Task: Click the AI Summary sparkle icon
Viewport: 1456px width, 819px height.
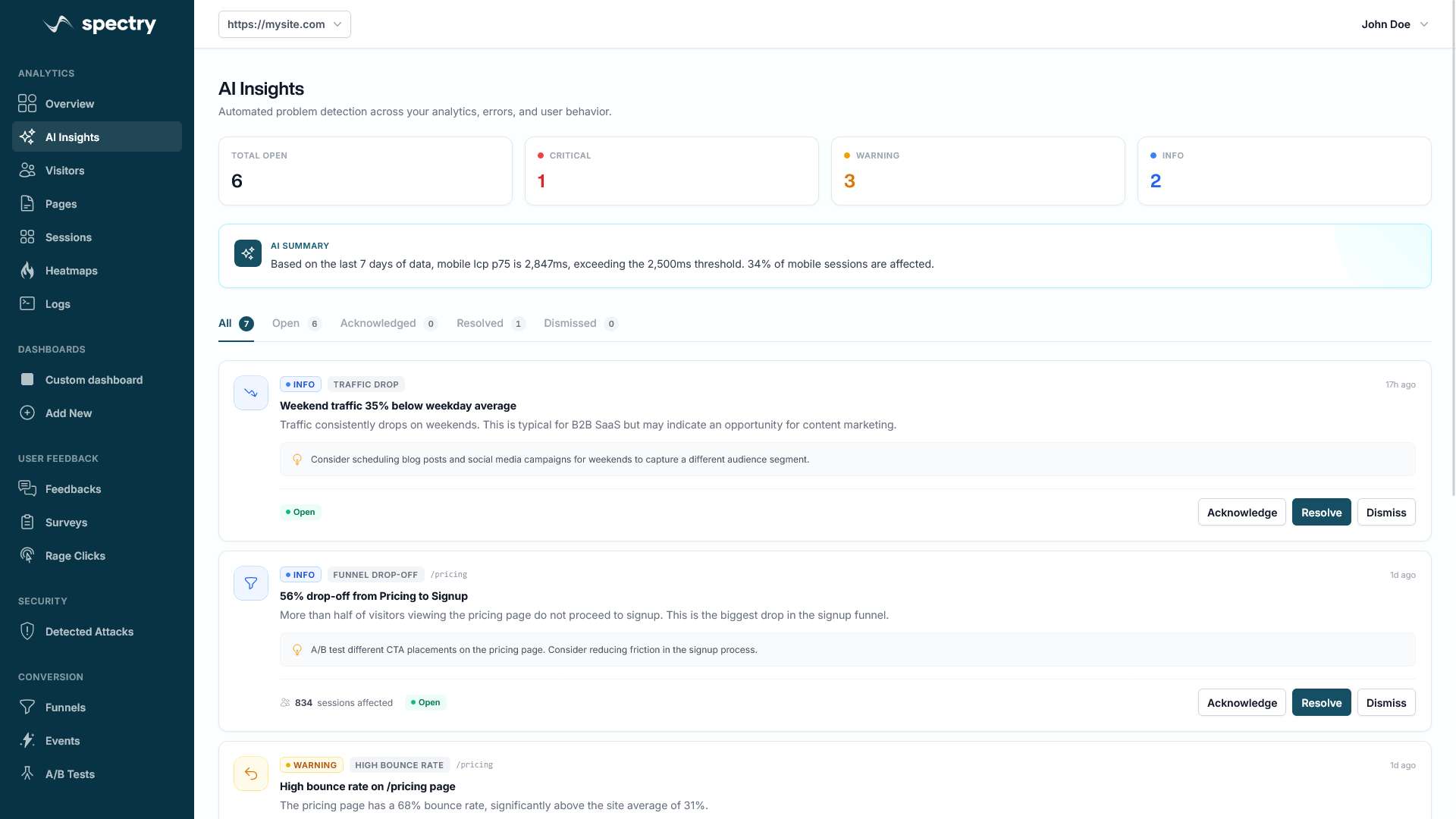Action: [248, 253]
